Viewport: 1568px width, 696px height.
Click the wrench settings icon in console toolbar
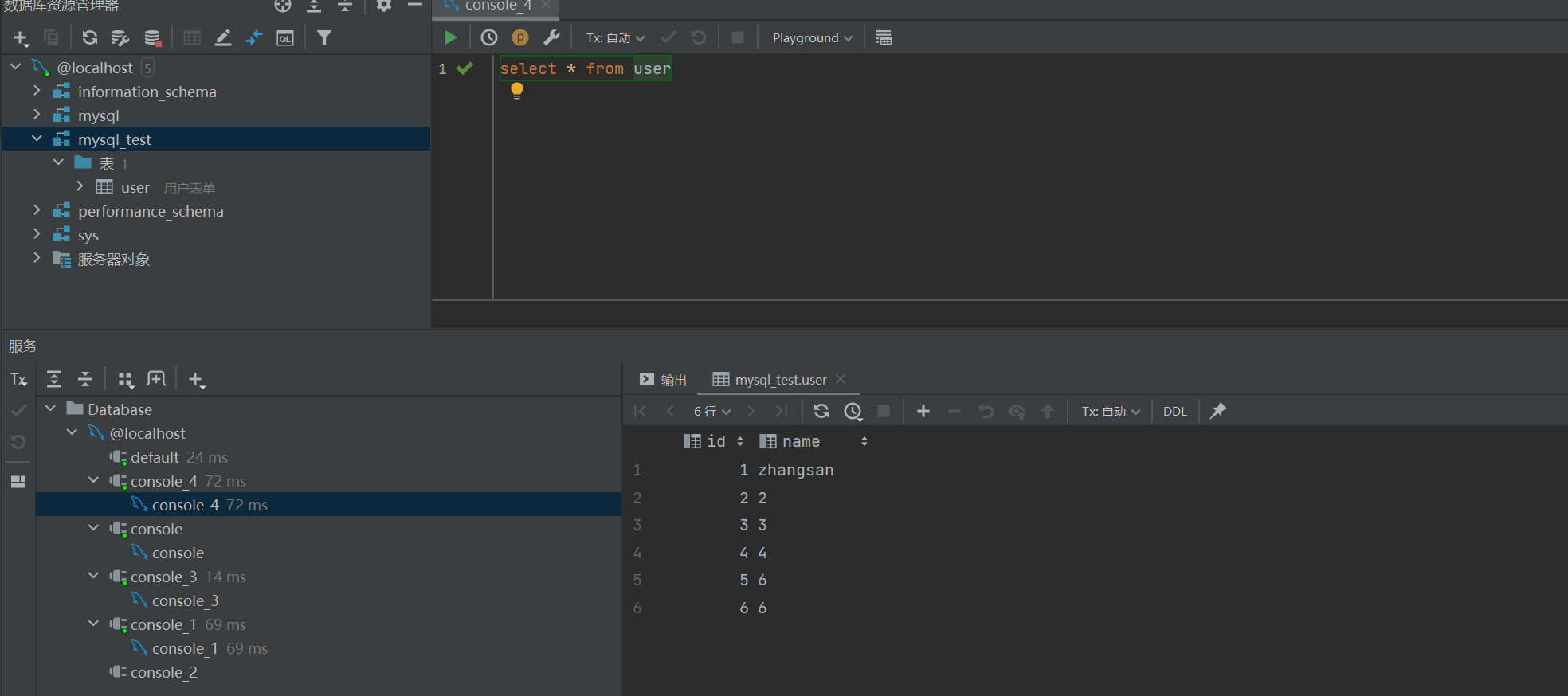pyautogui.click(x=551, y=37)
